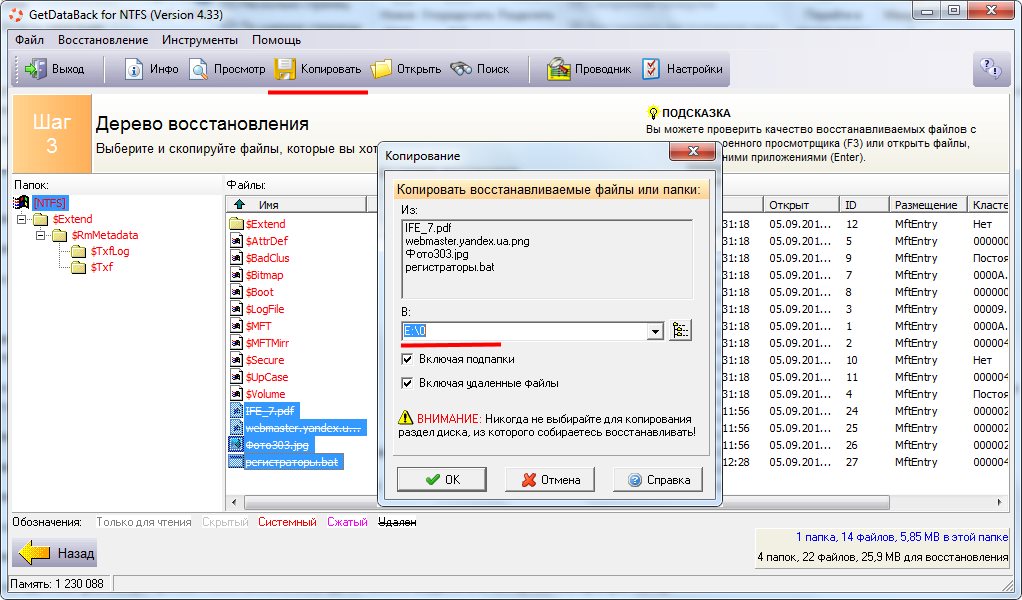Click the $Volume file icon
1022x600 pixels.
click(236, 393)
